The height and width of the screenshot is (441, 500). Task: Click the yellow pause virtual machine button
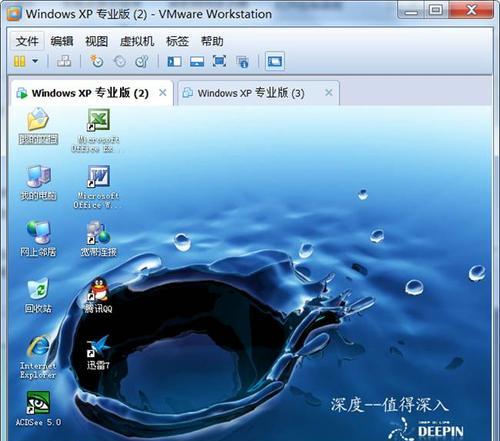pos(19,61)
